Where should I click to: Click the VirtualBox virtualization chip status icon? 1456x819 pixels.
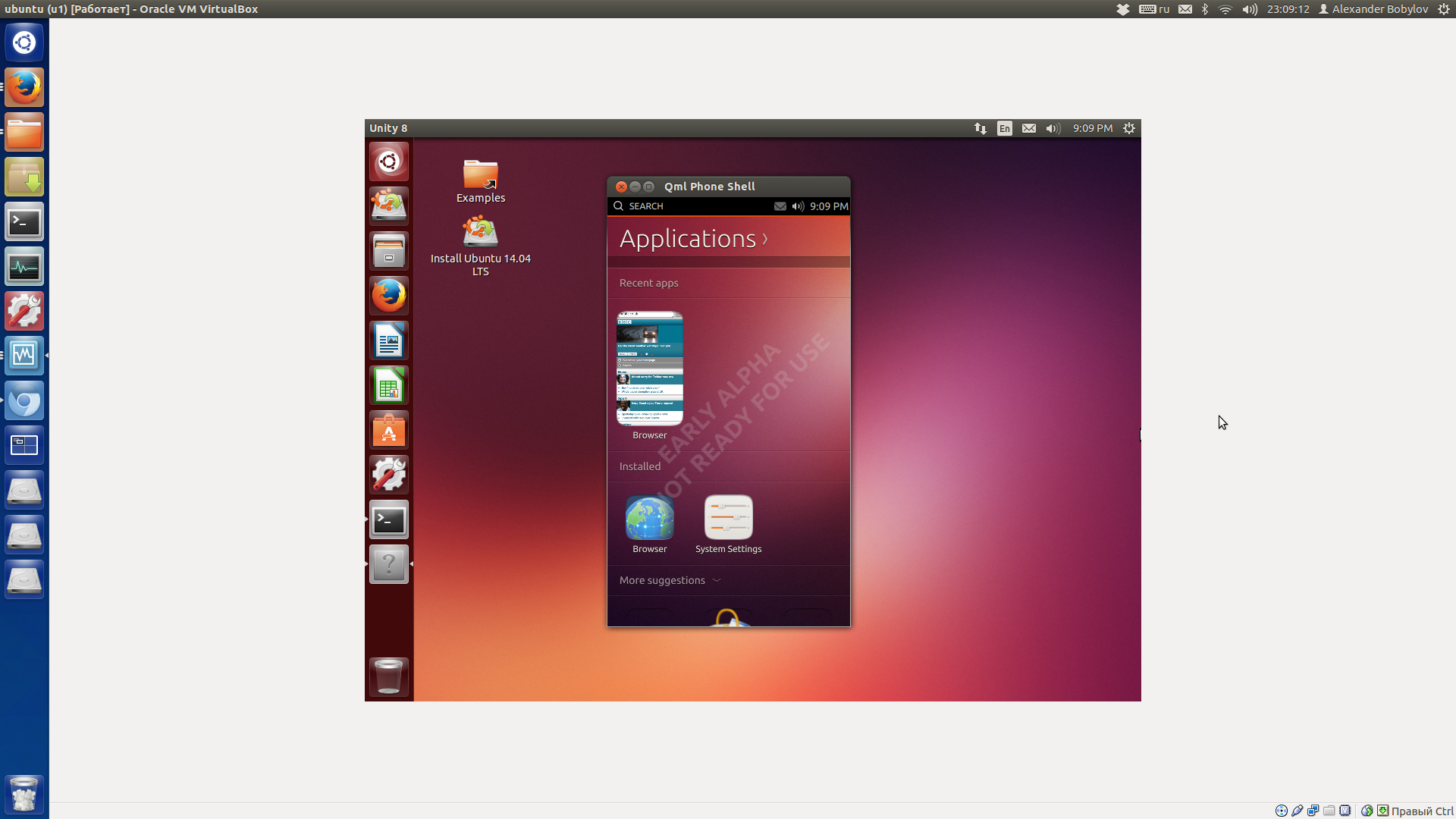pyautogui.click(x=1345, y=811)
